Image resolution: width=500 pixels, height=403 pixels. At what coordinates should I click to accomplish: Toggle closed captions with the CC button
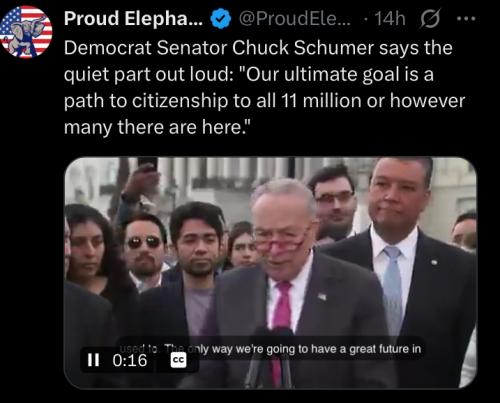click(178, 360)
